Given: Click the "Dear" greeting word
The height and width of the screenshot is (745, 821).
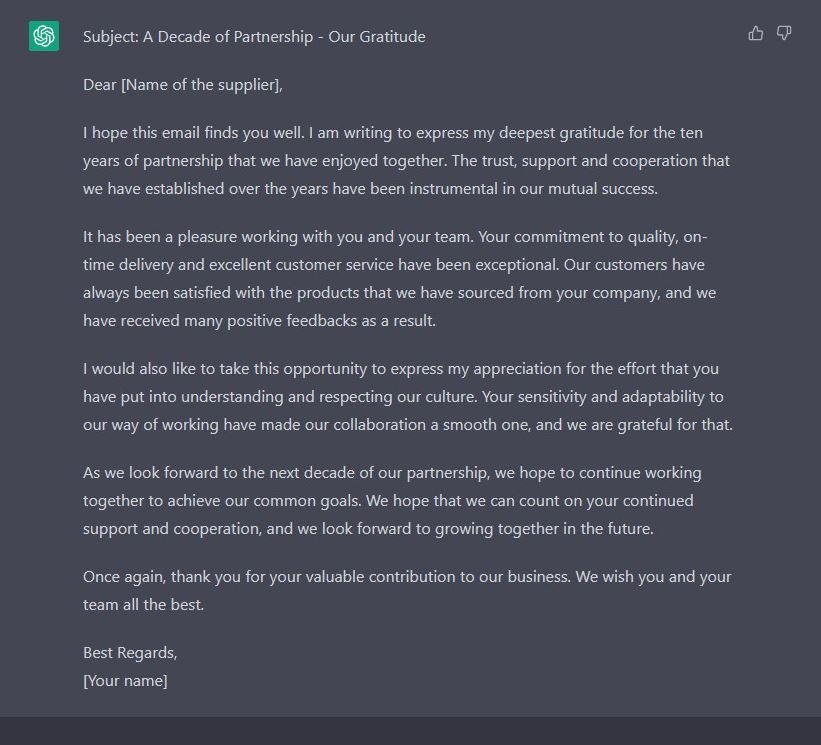Looking at the screenshot, I should click(x=100, y=85).
